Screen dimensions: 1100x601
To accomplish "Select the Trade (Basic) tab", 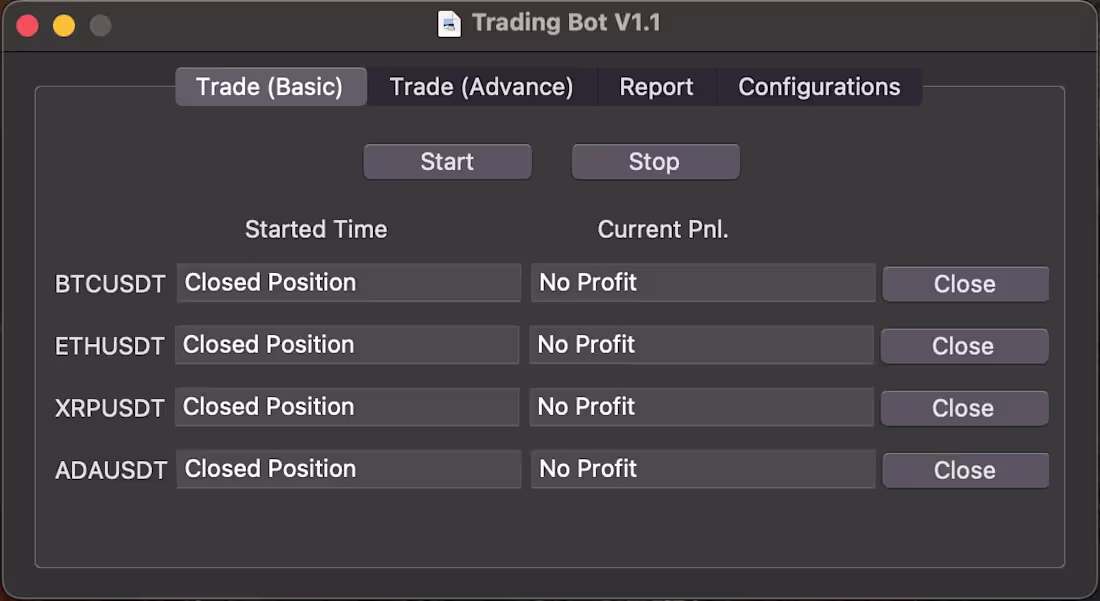I will pos(270,87).
